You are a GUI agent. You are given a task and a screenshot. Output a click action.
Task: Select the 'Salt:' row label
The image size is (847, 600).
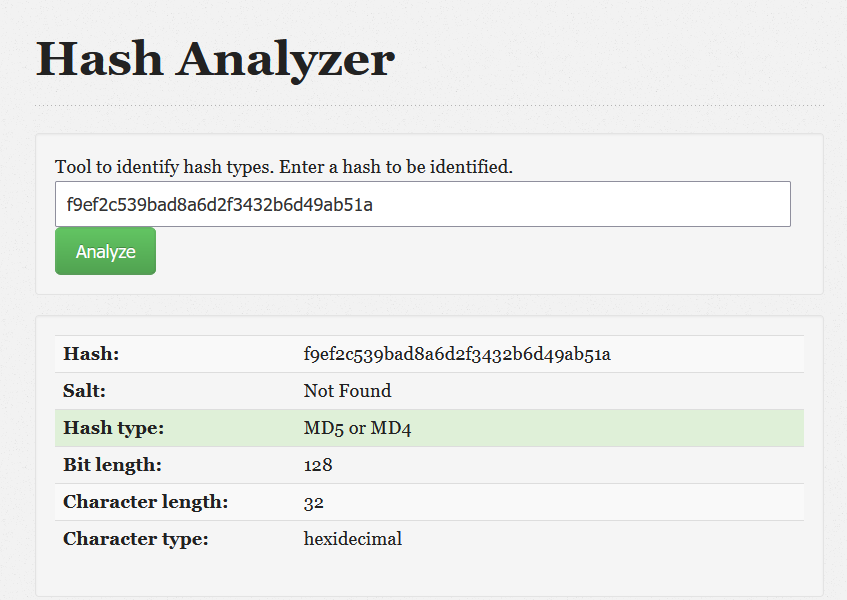click(84, 391)
